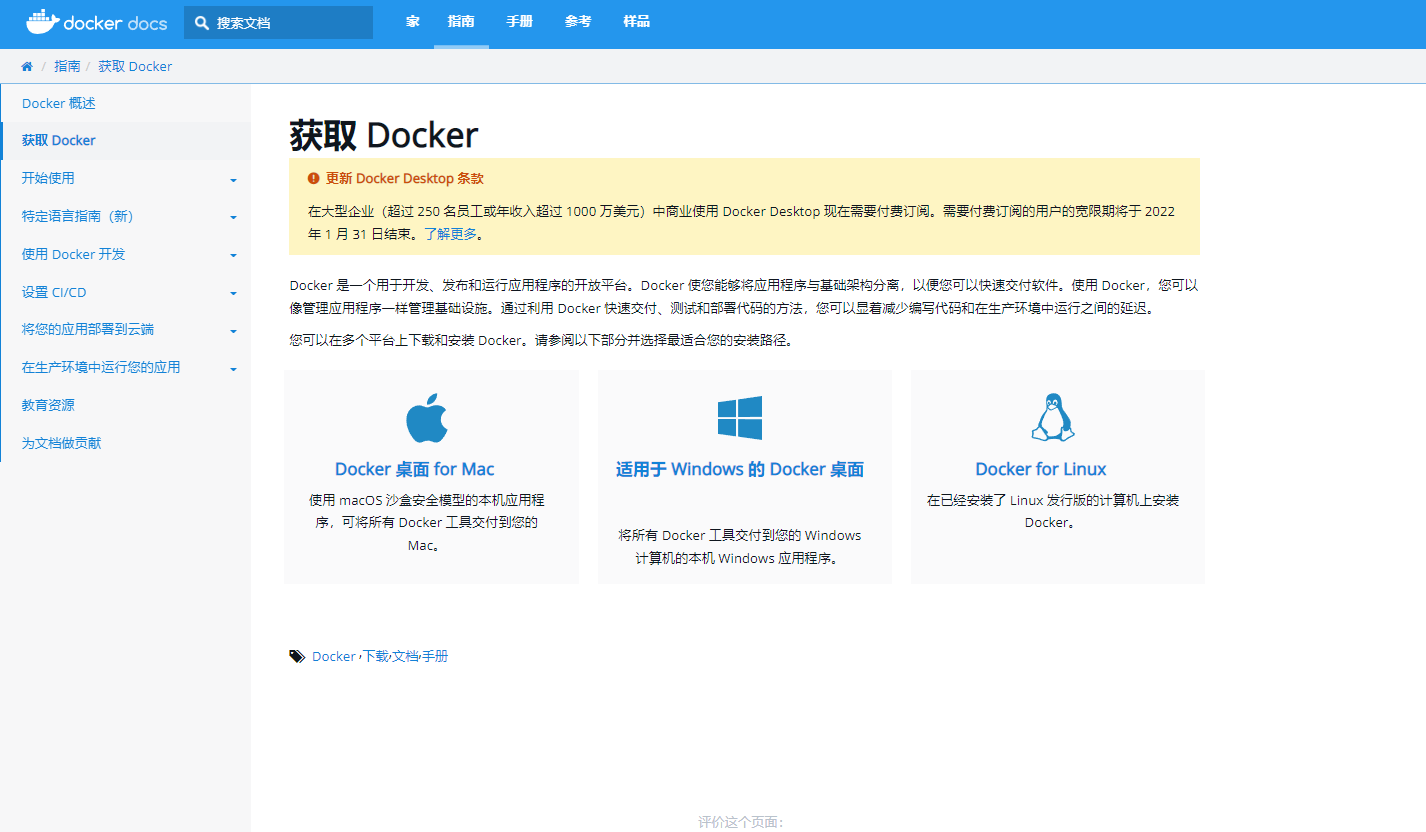Screen dimensions: 1426x832
Task: Select the 指南 nav tab
Action: (x=461, y=22)
